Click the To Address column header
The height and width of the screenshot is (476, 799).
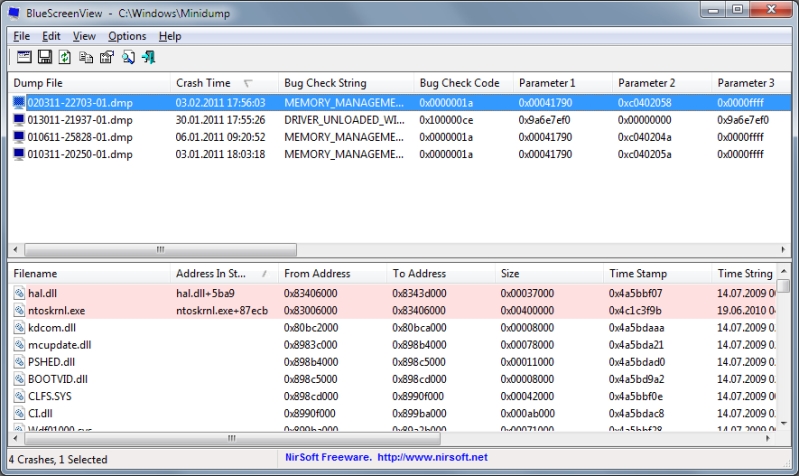[x=441, y=274]
